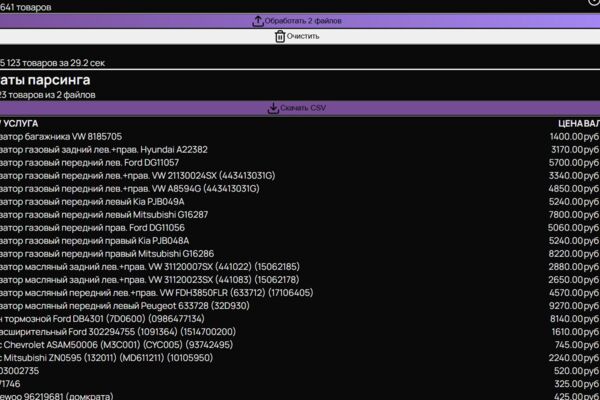
Task: Click the upload icon beside Обработать 2 файлов
Action: pos(258,21)
